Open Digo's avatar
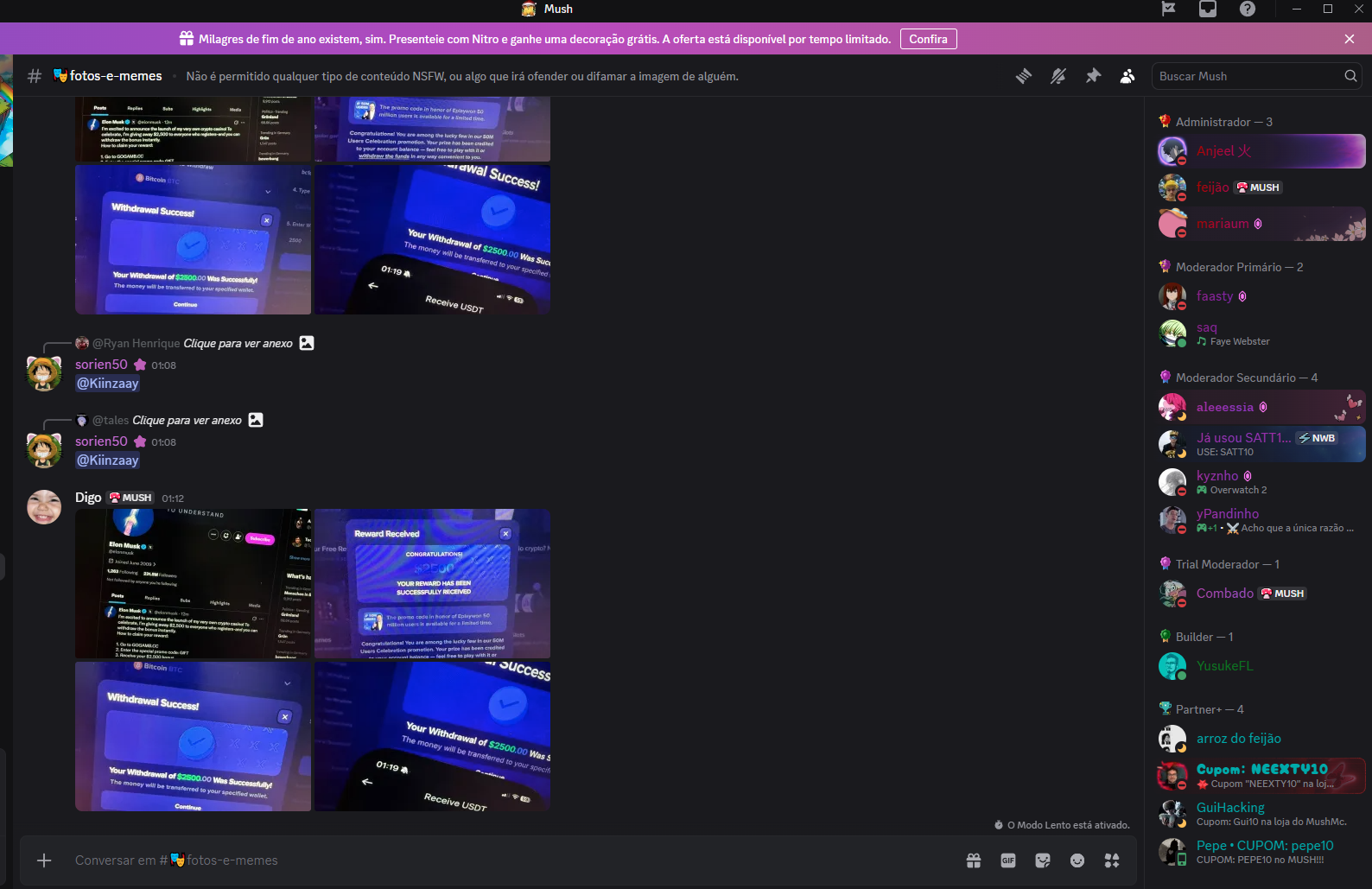This screenshot has height=889, width=1372. pos(44,507)
